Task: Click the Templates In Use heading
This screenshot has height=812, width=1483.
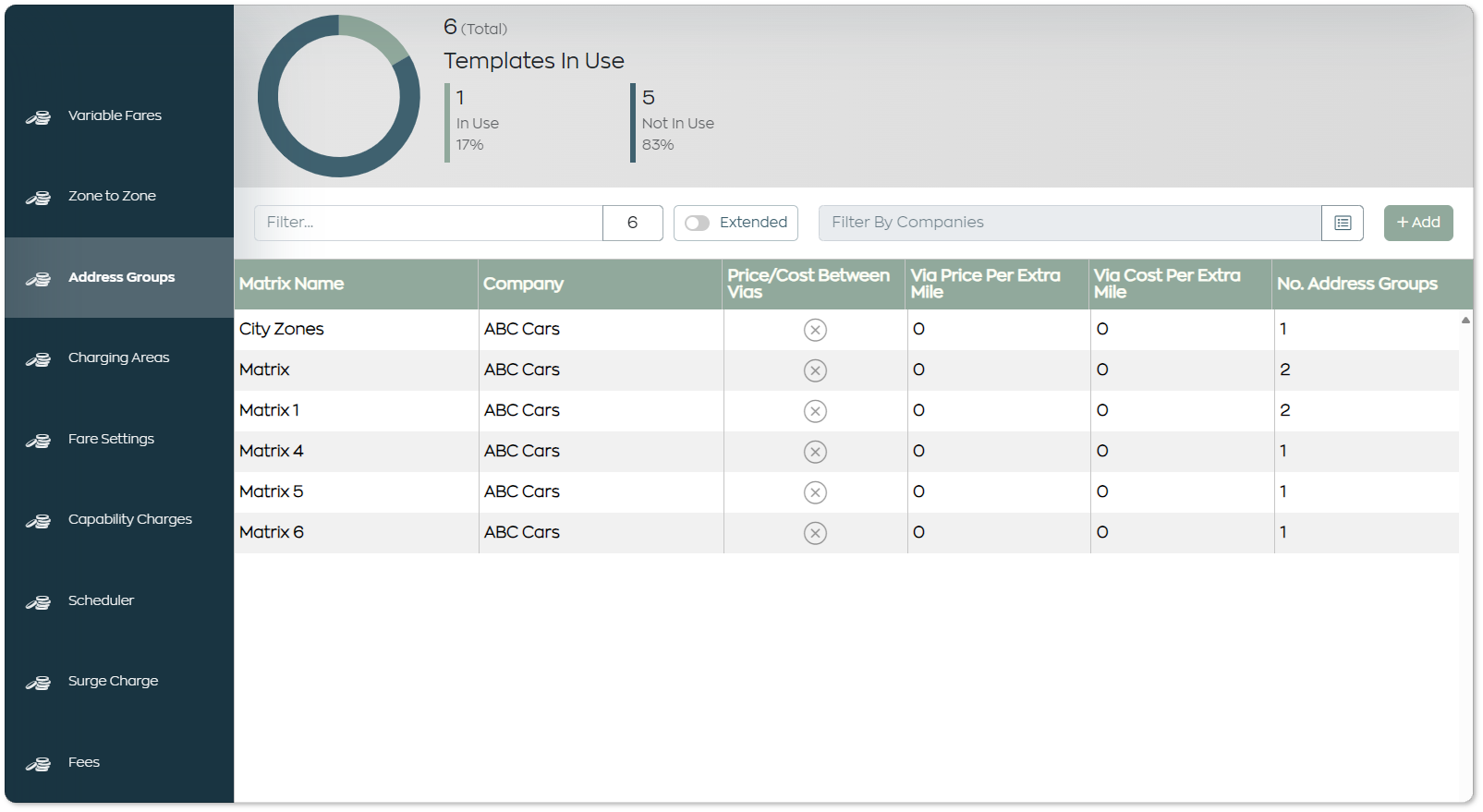Action: 534,61
